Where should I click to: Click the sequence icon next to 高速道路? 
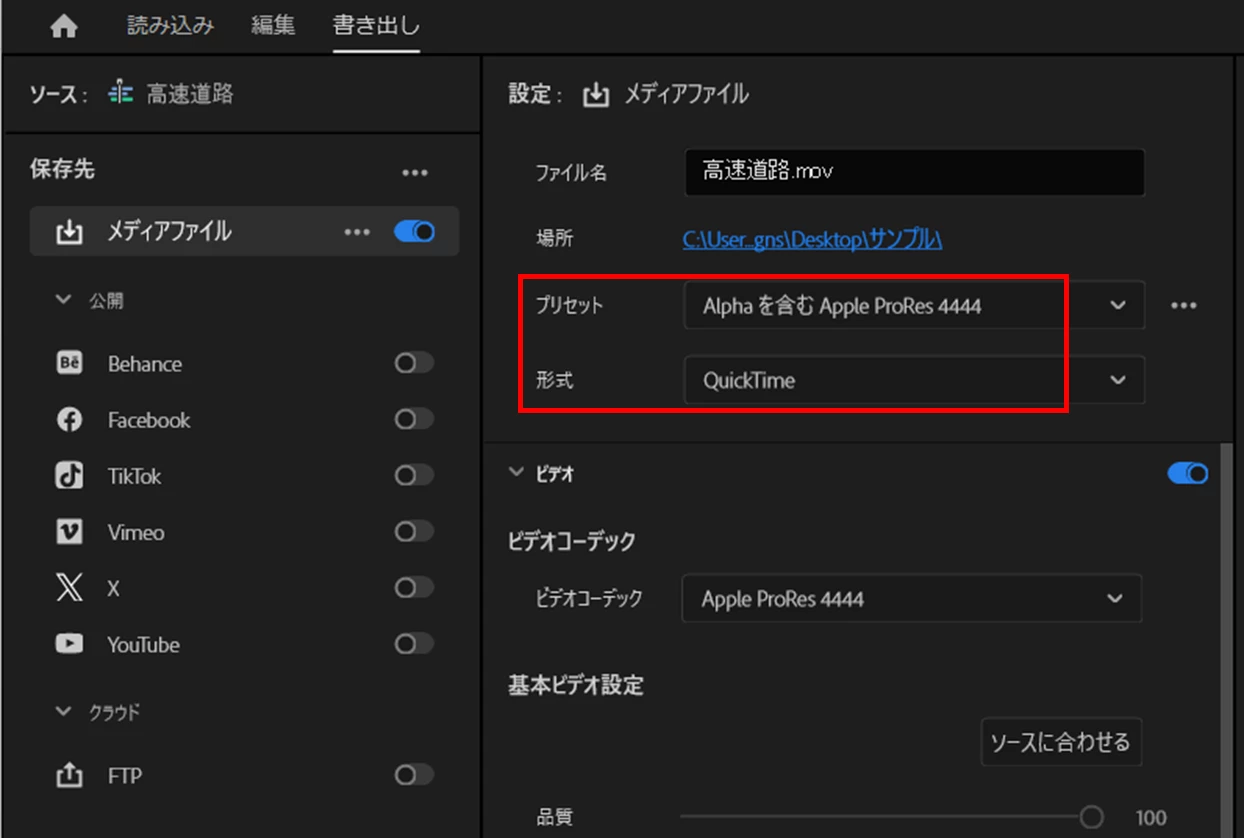(x=120, y=94)
